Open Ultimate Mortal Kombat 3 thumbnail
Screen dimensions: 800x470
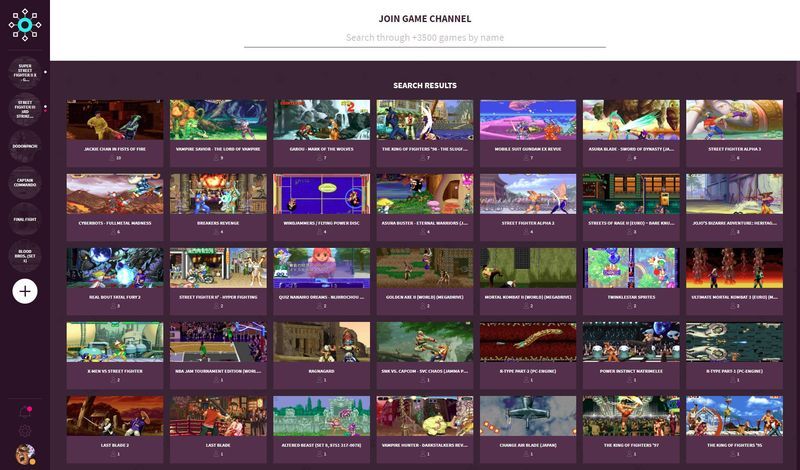(734, 268)
